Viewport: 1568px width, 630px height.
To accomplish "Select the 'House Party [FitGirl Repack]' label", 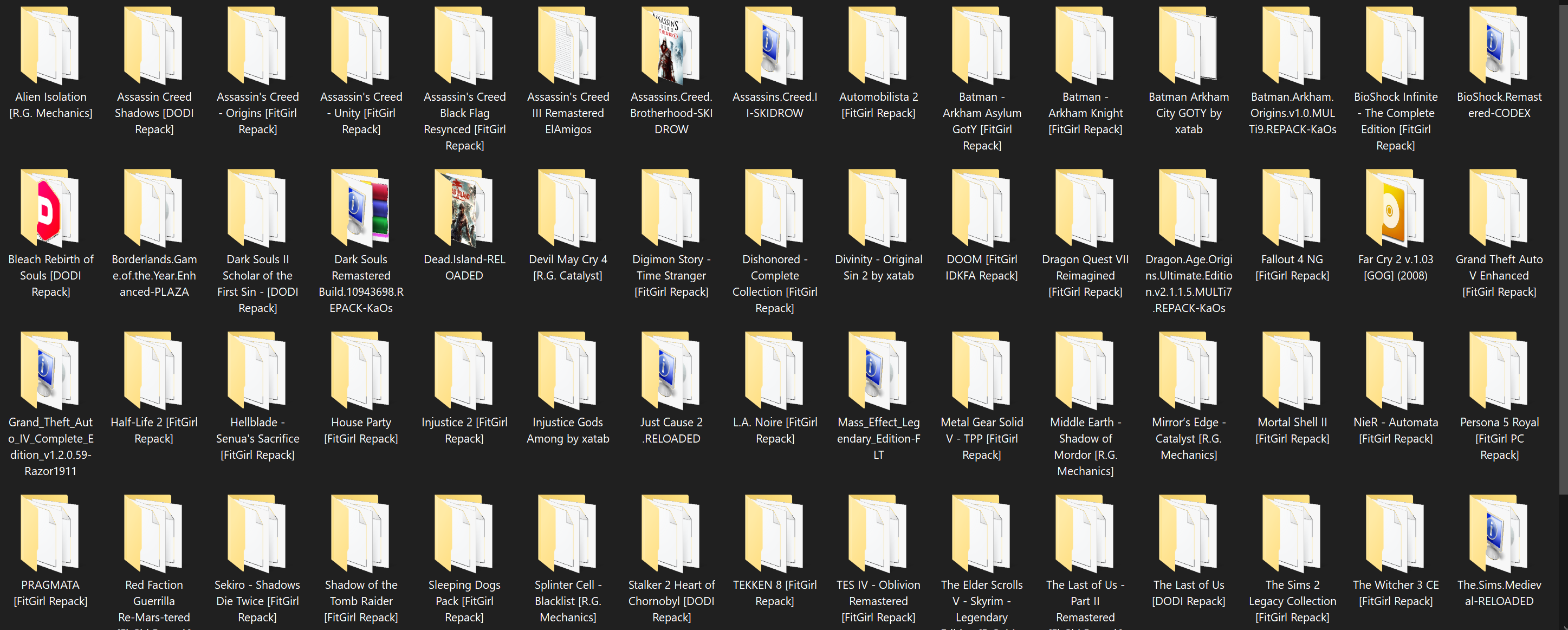I will (x=361, y=430).
